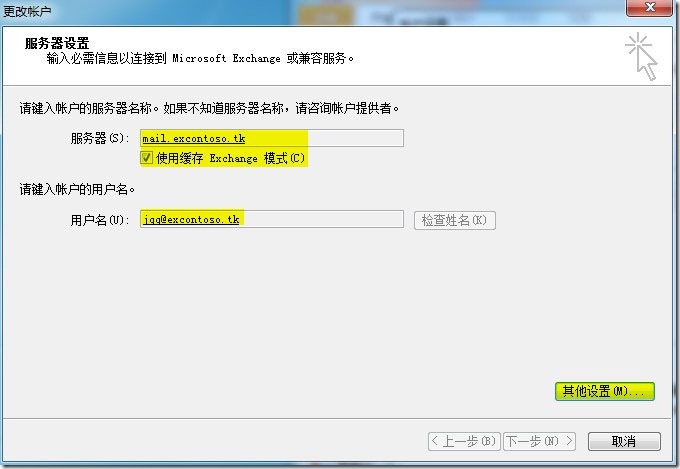Click the 服务器设置 bold heading
This screenshot has width=680, height=469.
tap(57, 43)
